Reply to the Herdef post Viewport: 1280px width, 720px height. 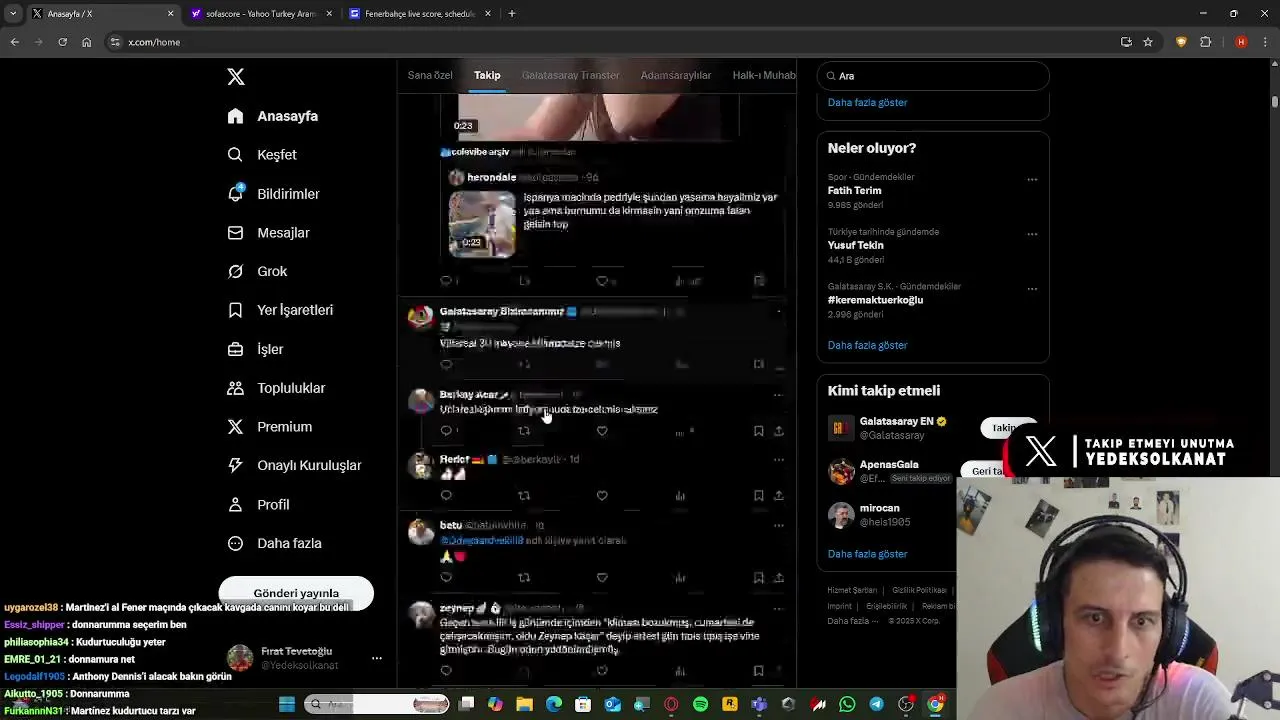coord(446,495)
